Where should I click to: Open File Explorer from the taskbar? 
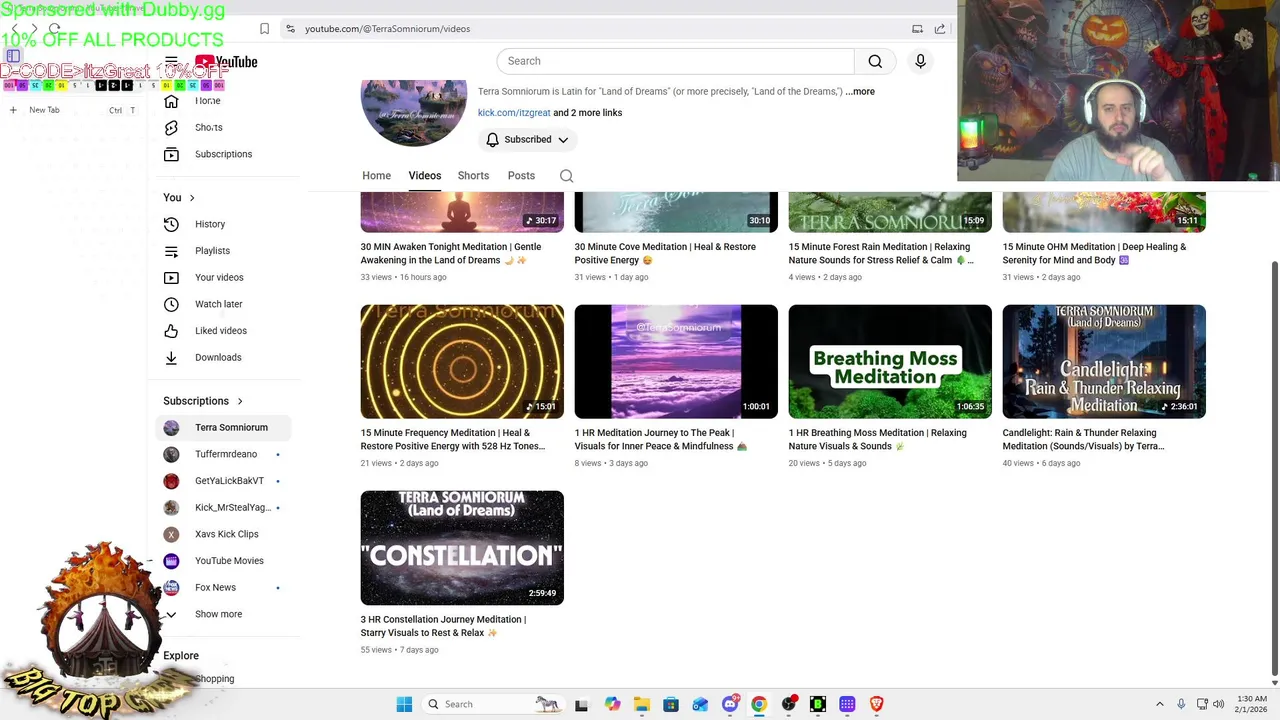642,704
